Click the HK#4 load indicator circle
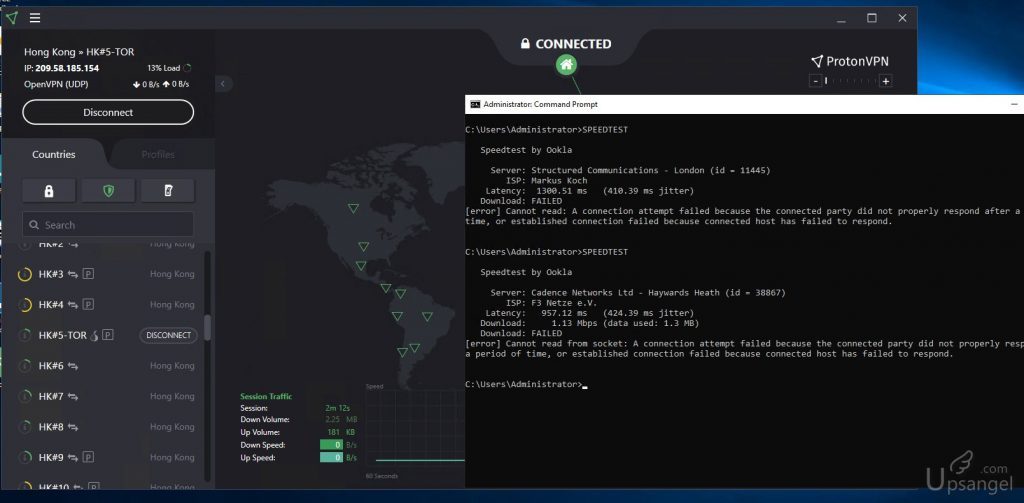Viewport: 1024px width, 503px height. 25,305
